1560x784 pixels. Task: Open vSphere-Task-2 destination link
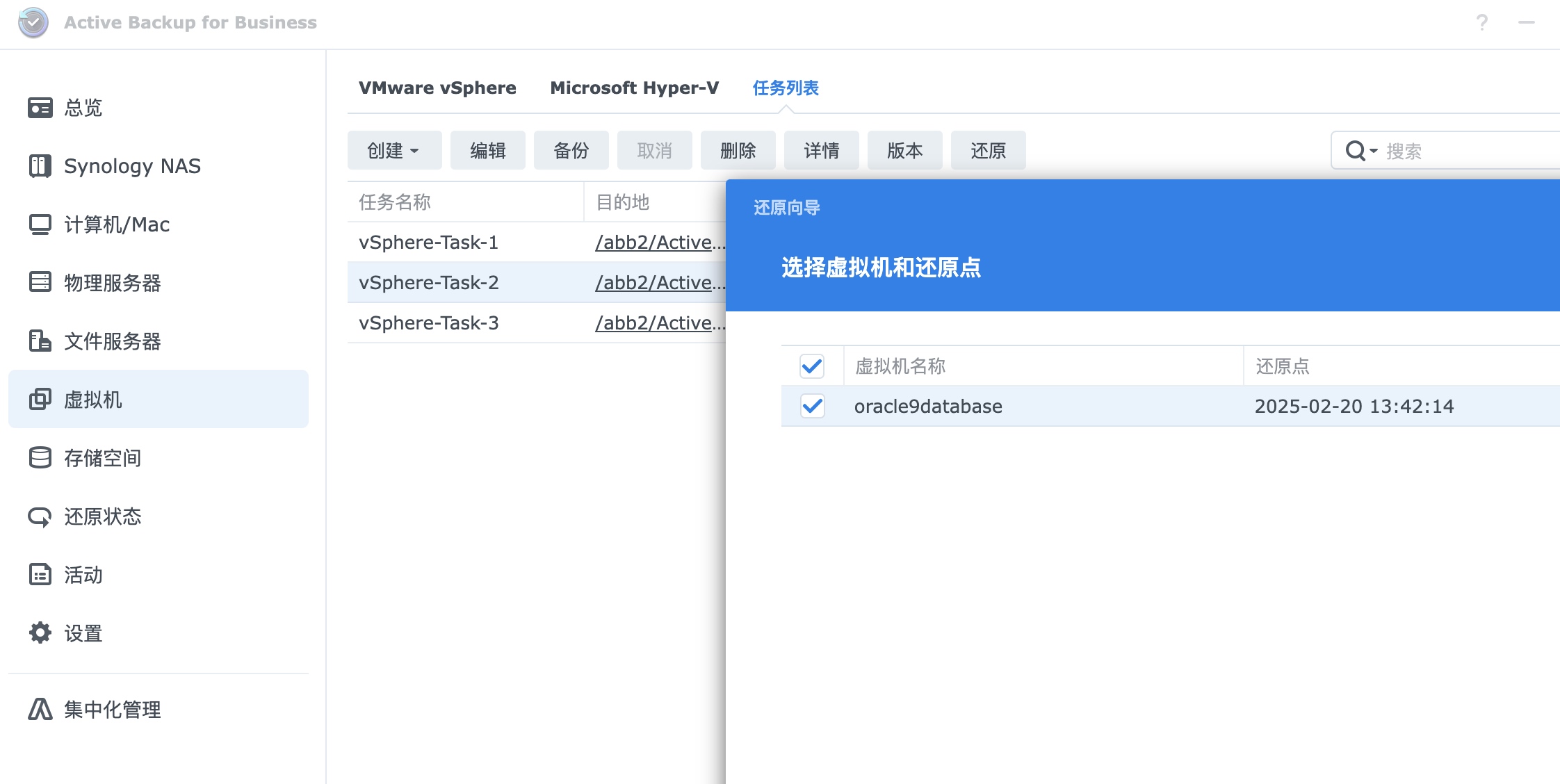coord(660,283)
